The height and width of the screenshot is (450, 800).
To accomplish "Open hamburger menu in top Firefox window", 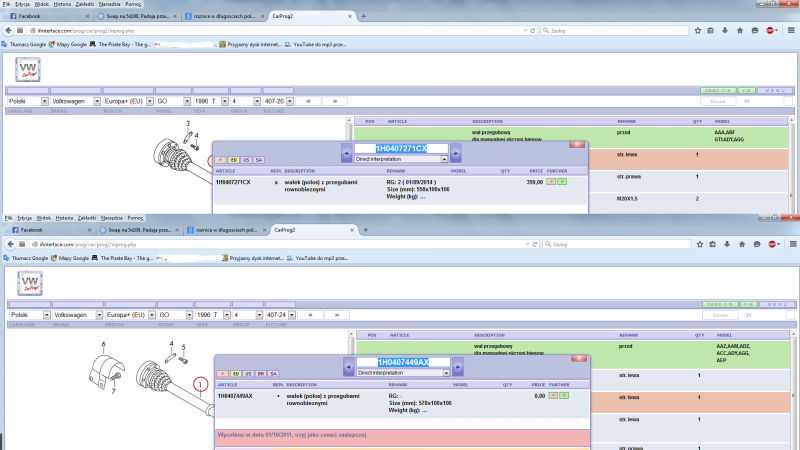I will tap(791, 31).
